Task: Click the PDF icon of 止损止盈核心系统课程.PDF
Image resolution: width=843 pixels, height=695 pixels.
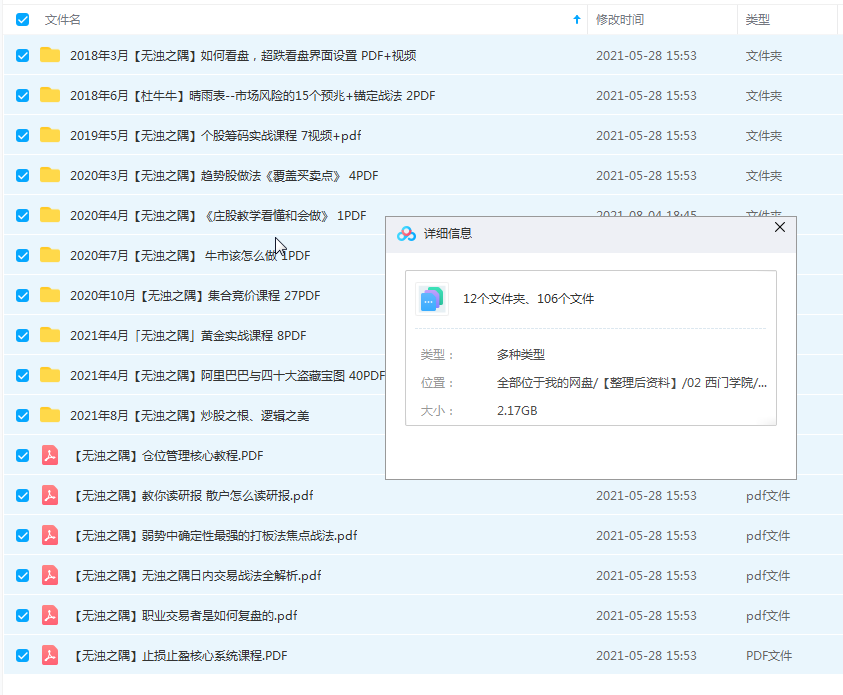Action: tap(49, 655)
